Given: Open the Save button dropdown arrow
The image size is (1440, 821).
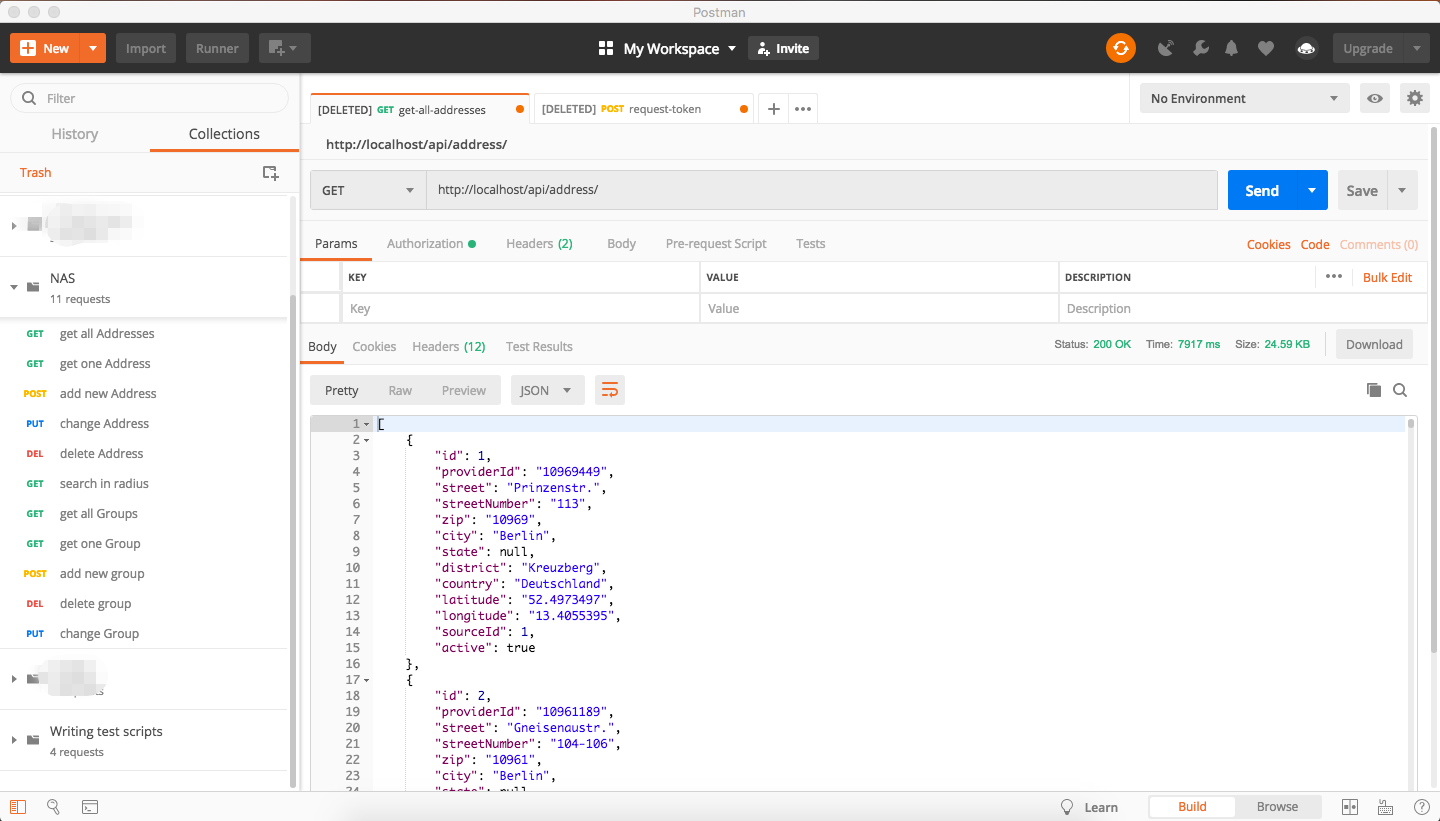Looking at the screenshot, I should [x=1402, y=190].
